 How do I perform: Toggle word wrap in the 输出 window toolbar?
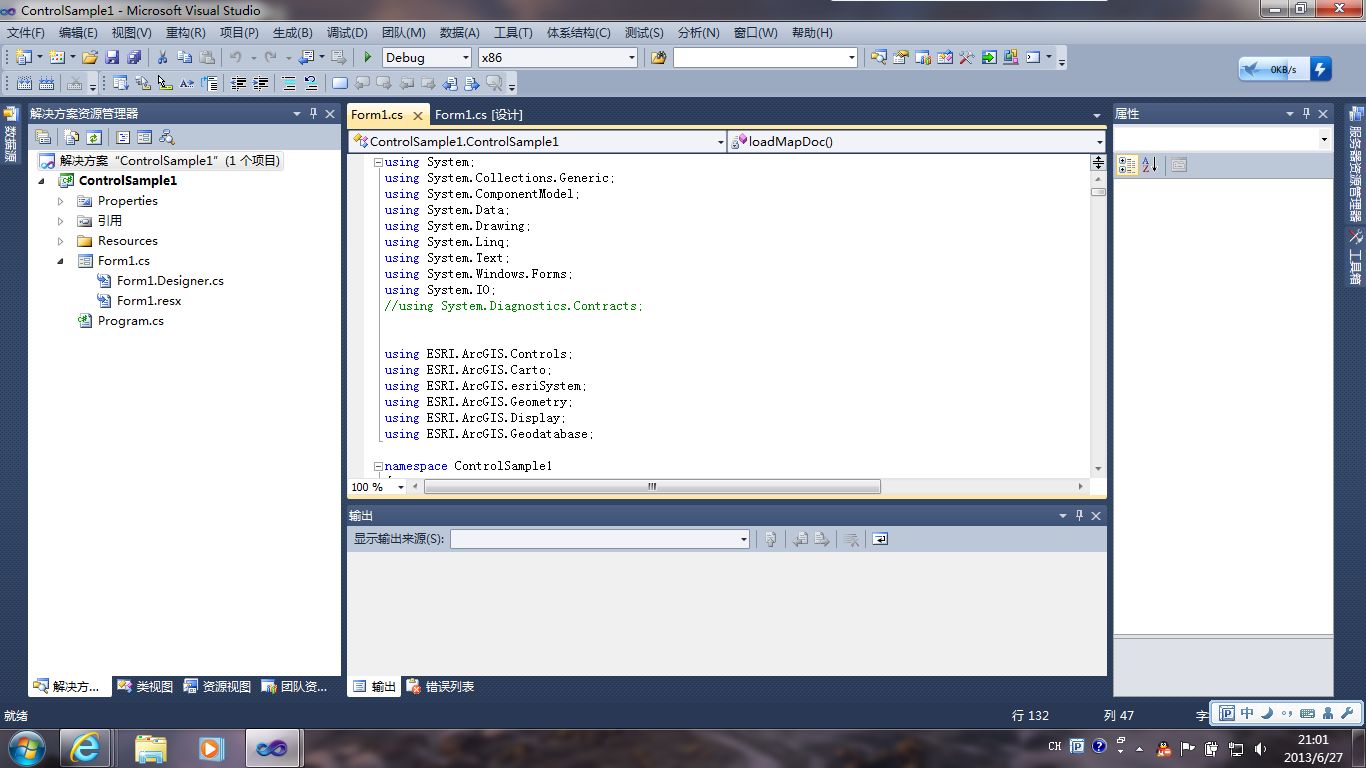coord(878,540)
